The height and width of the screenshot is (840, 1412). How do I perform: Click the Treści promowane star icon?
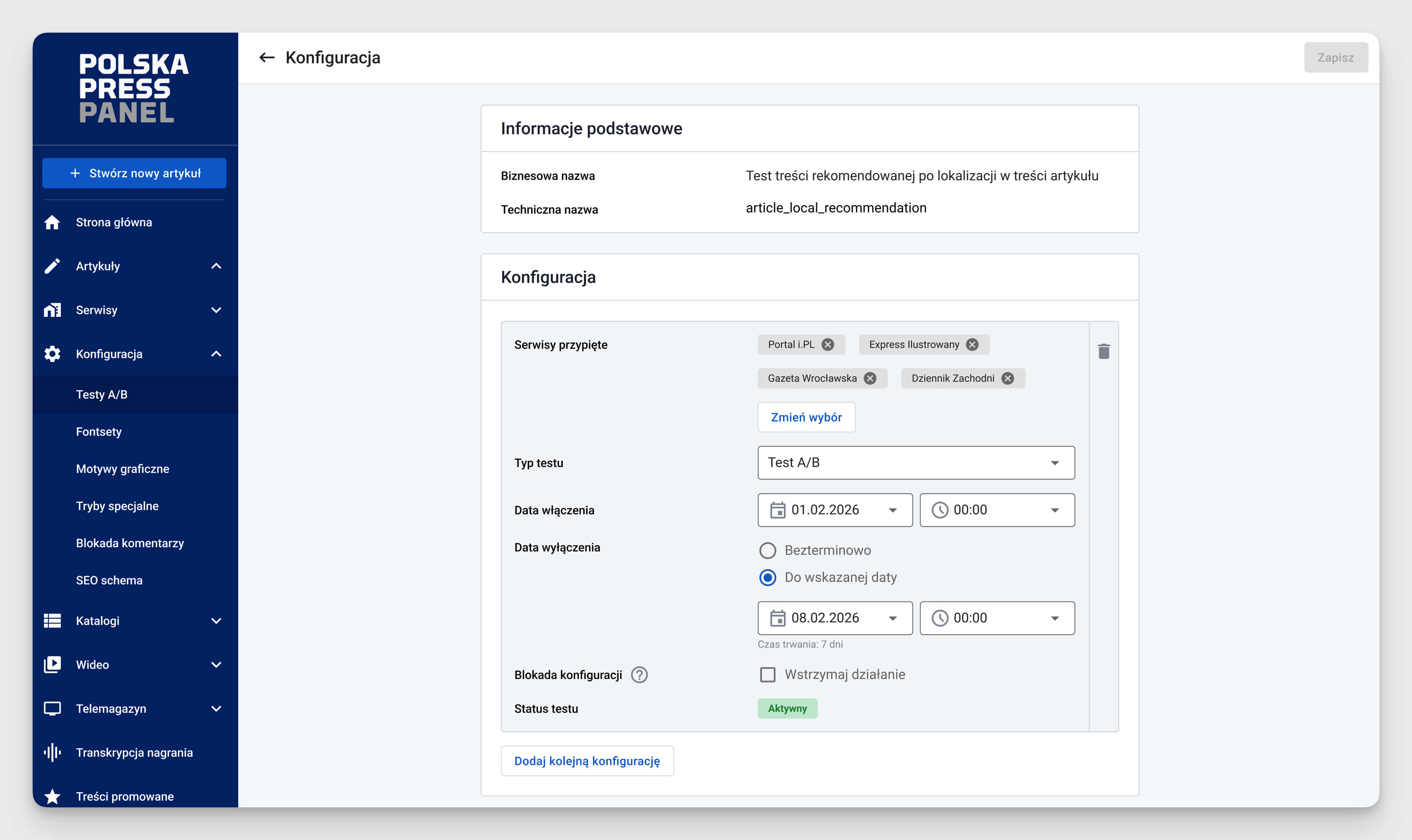tap(52, 796)
